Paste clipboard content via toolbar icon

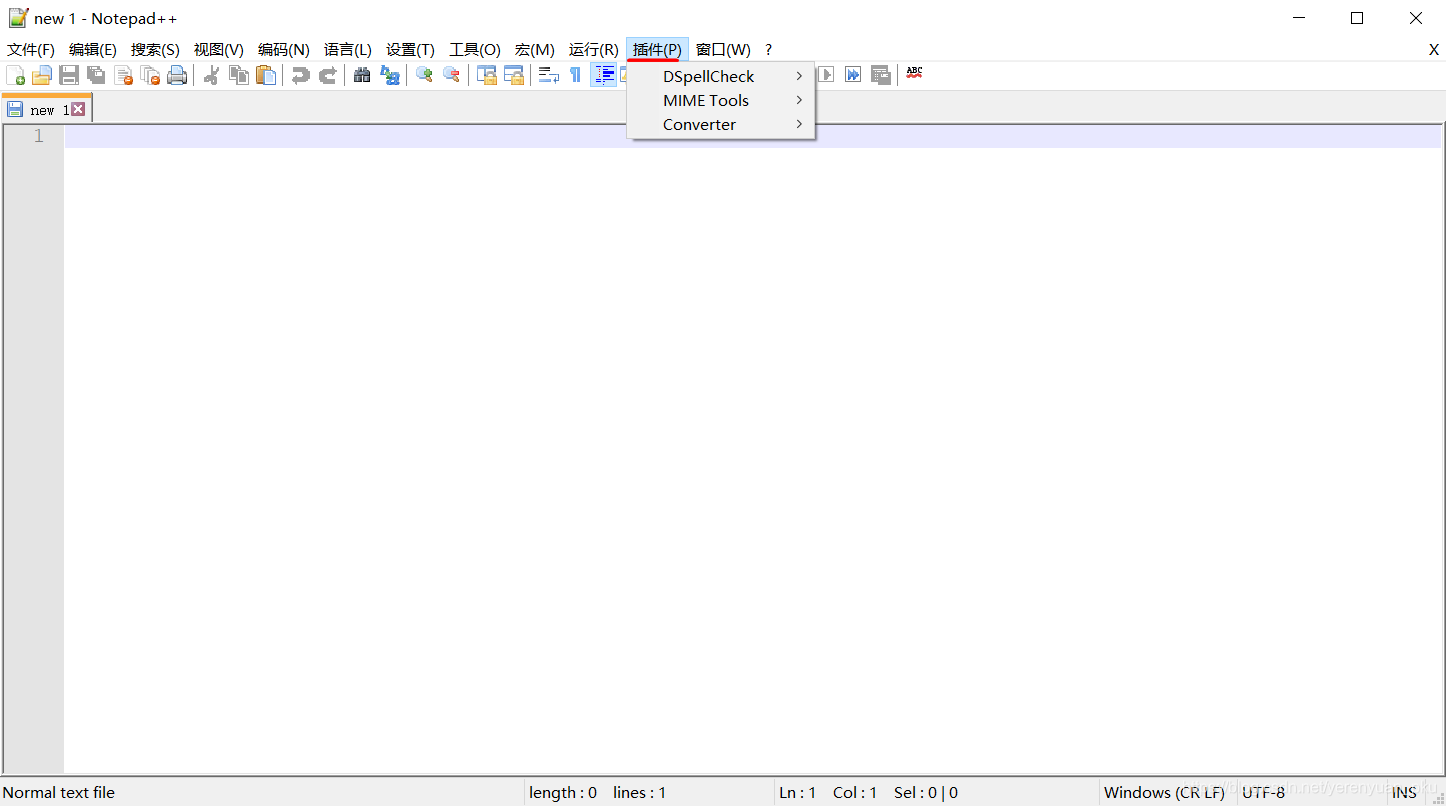[x=266, y=74]
